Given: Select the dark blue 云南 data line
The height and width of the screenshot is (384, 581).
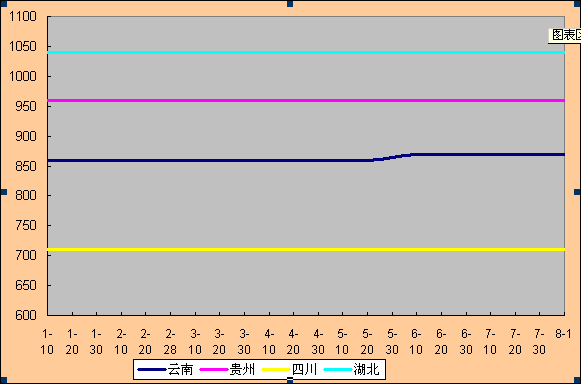Looking at the screenshot, I should (306, 158).
